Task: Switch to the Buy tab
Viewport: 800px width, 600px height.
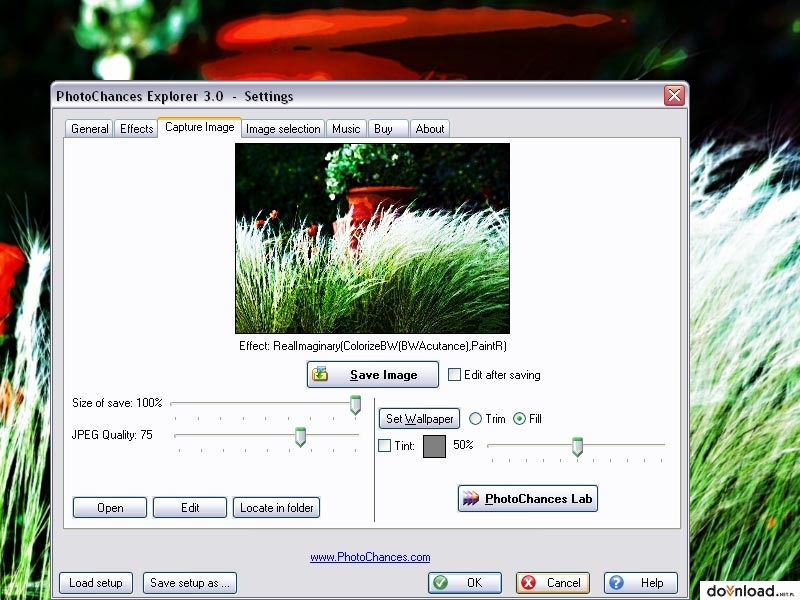Action: [388, 129]
